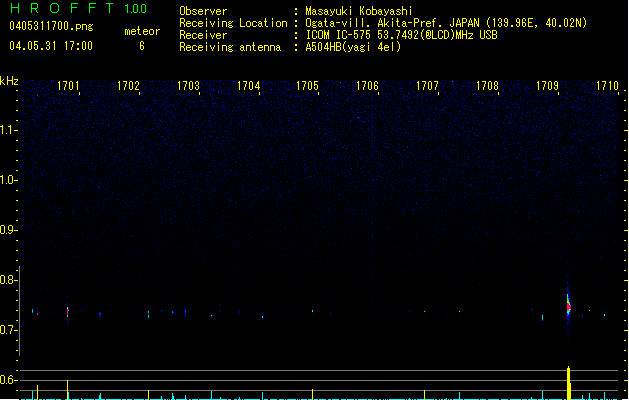Image resolution: width=629 pixels, height=400 pixels.
Task: Click the 0.7 kHz axis label
Action: point(8,330)
